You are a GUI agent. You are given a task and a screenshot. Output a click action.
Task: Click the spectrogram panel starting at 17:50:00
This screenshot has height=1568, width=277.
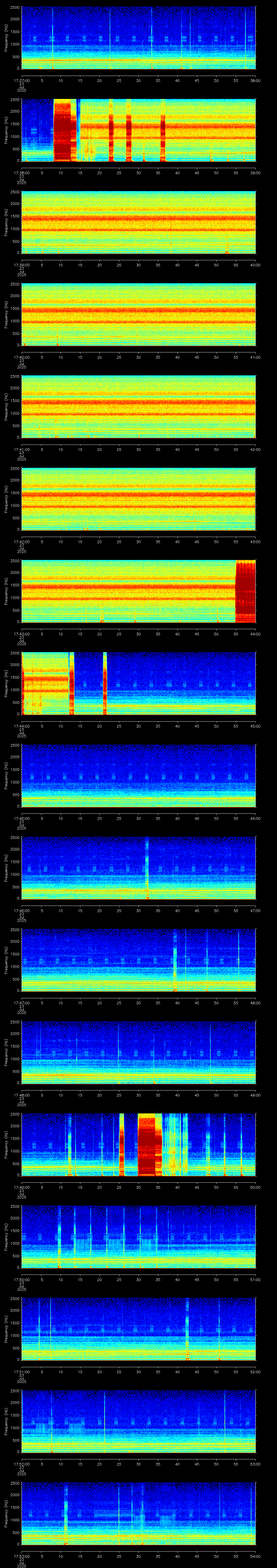tap(139, 1237)
